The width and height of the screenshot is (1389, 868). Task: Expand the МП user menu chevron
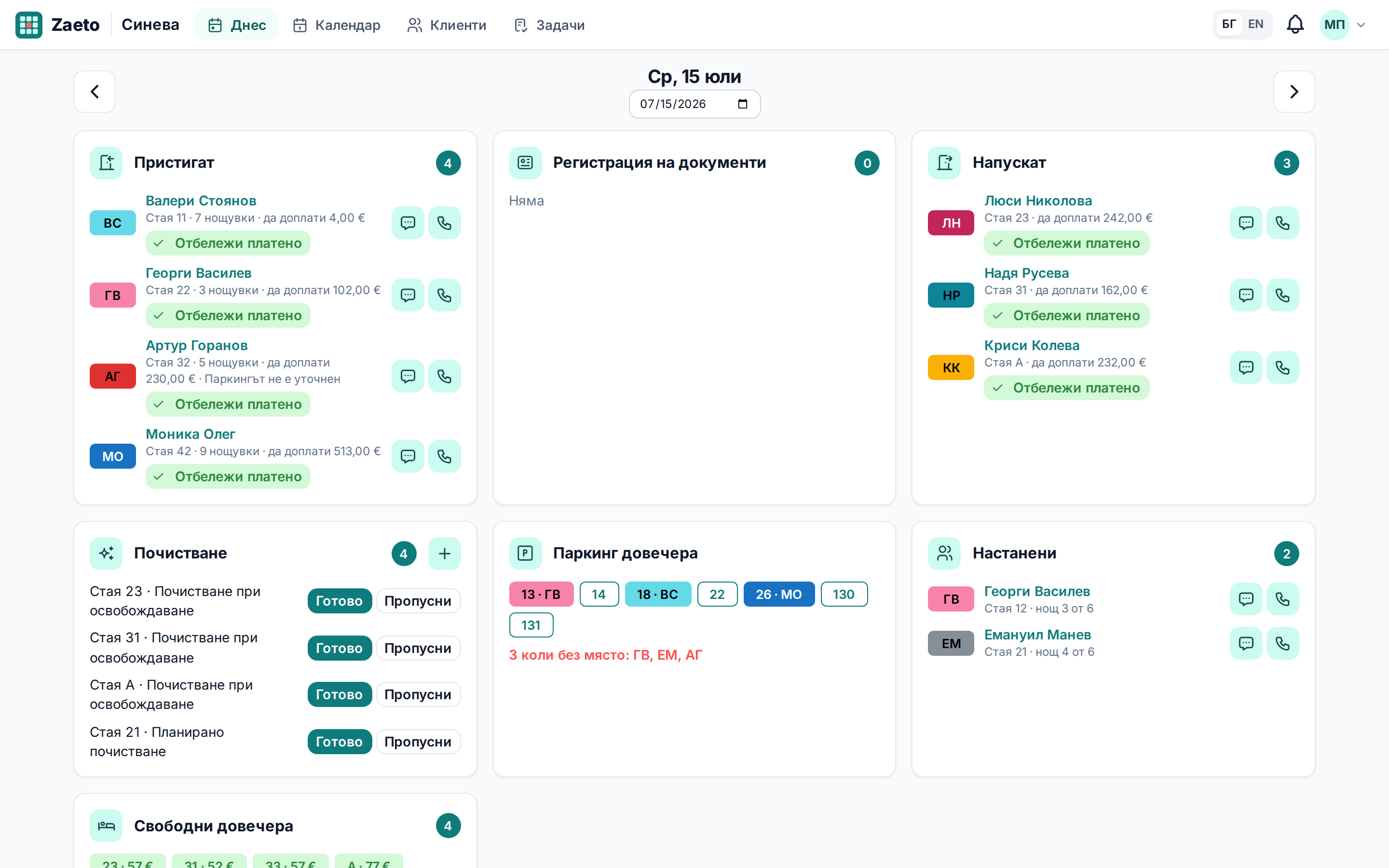[1360, 25]
